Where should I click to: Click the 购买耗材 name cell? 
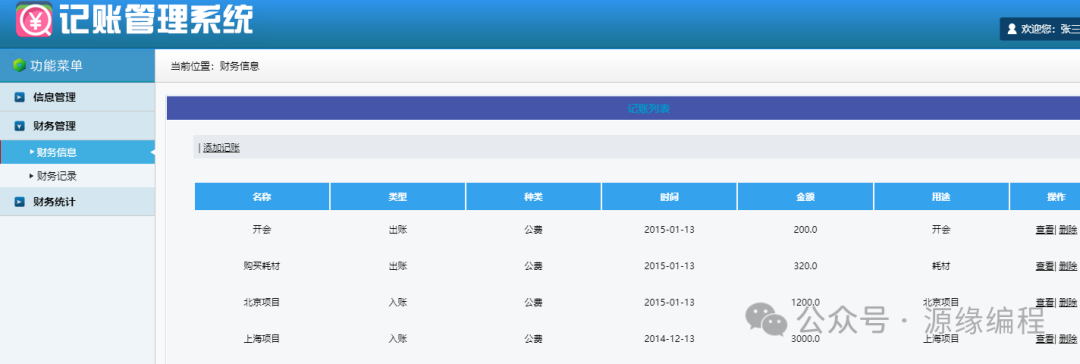coord(262,265)
